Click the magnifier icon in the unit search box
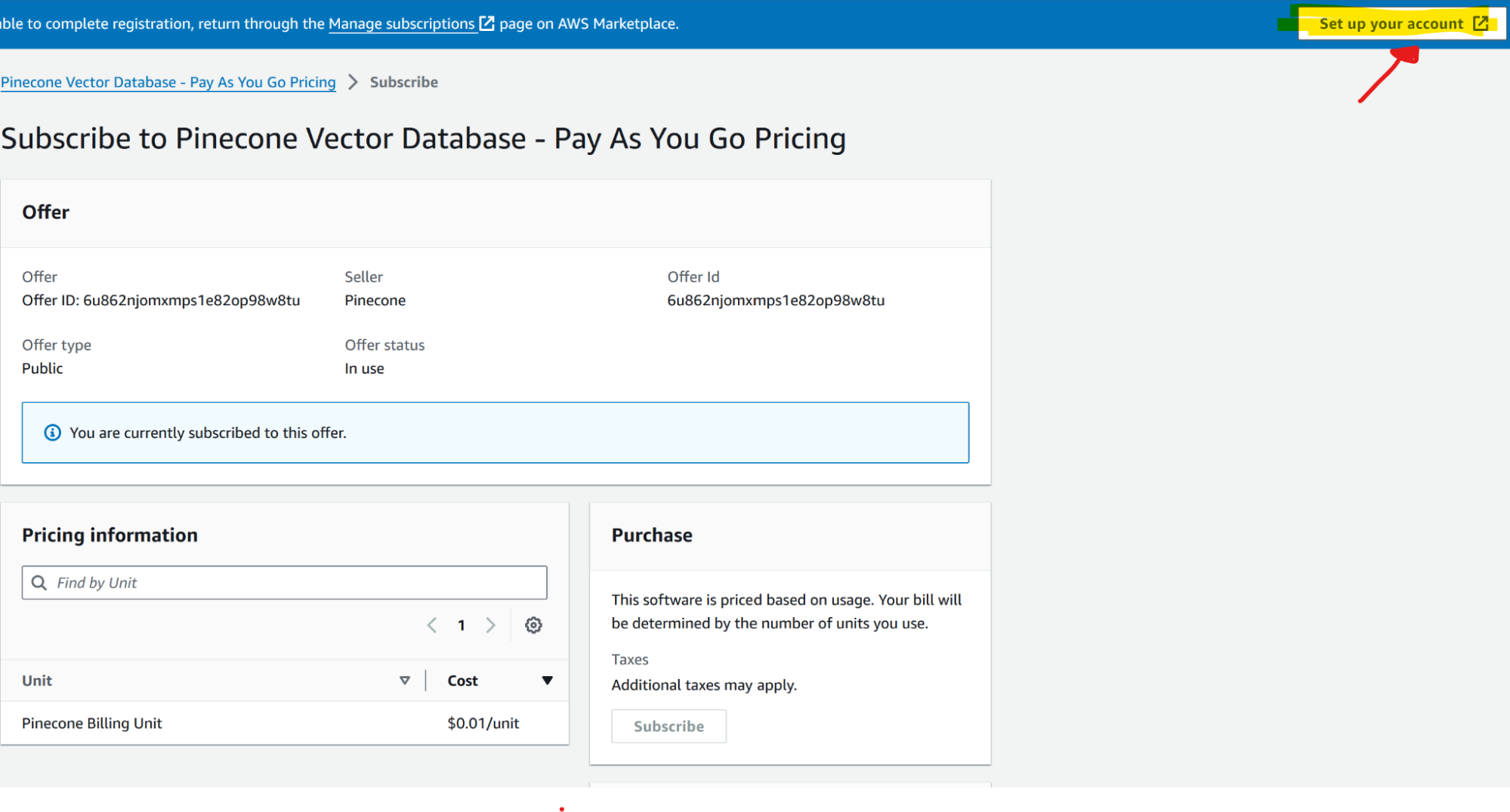Viewport: 1510px width, 812px height. coord(39,582)
